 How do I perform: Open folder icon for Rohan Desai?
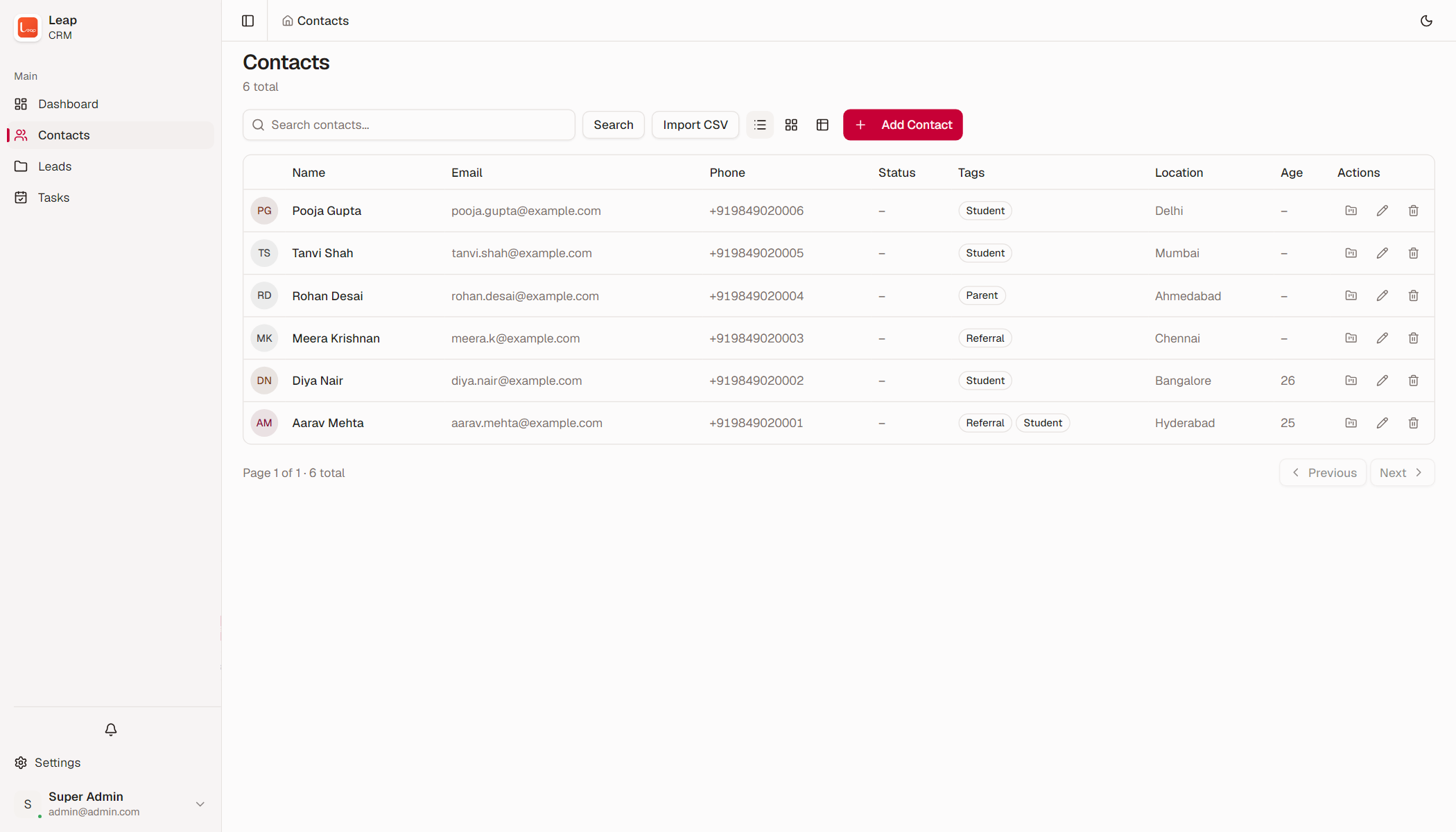coord(1351,295)
